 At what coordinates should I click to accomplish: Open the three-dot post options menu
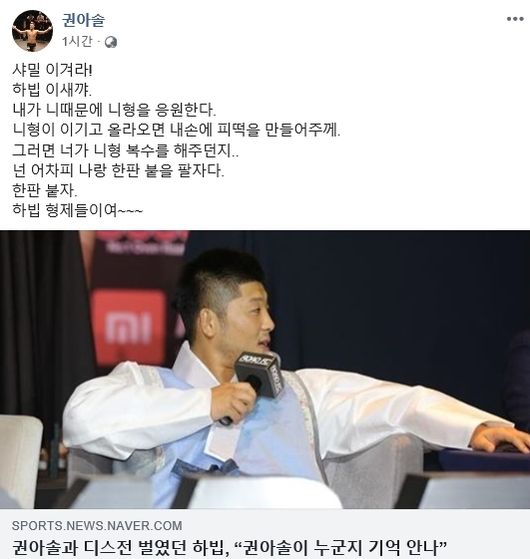tap(515, 19)
